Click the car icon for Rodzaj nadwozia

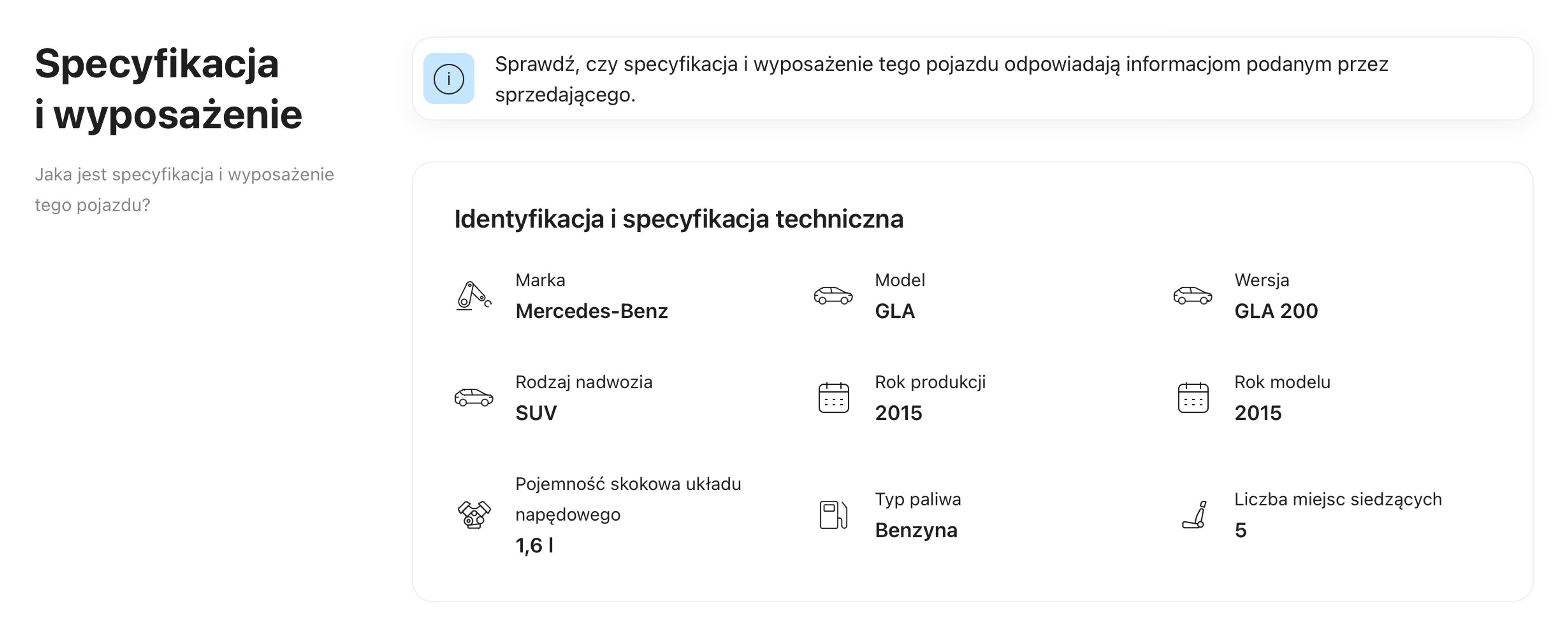click(x=473, y=398)
